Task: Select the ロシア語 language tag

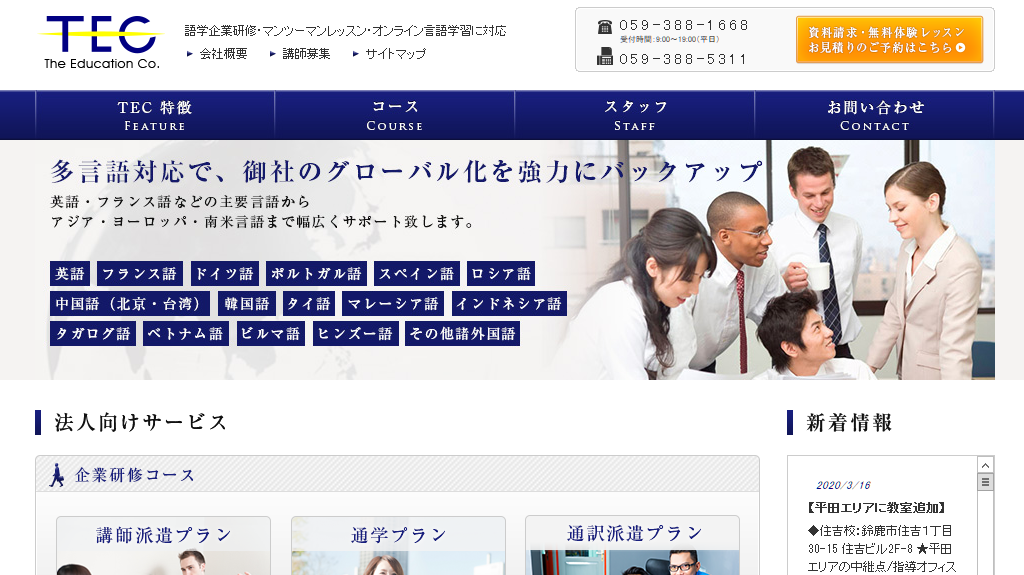Action: tap(501, 274)
